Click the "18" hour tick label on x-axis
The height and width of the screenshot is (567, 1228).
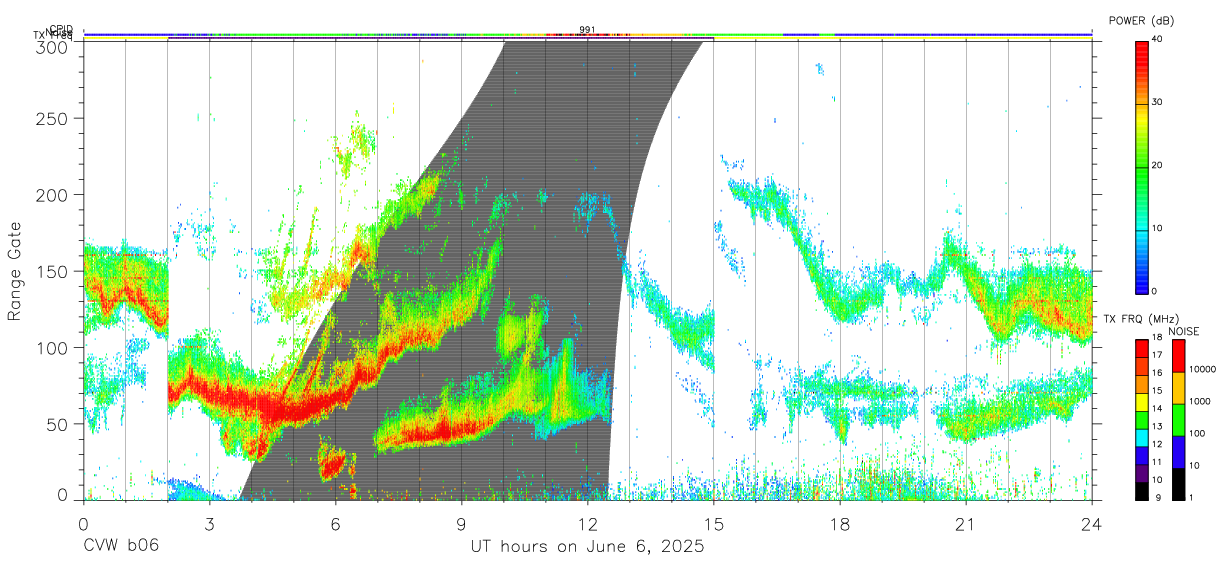click(x=839, y=524)
